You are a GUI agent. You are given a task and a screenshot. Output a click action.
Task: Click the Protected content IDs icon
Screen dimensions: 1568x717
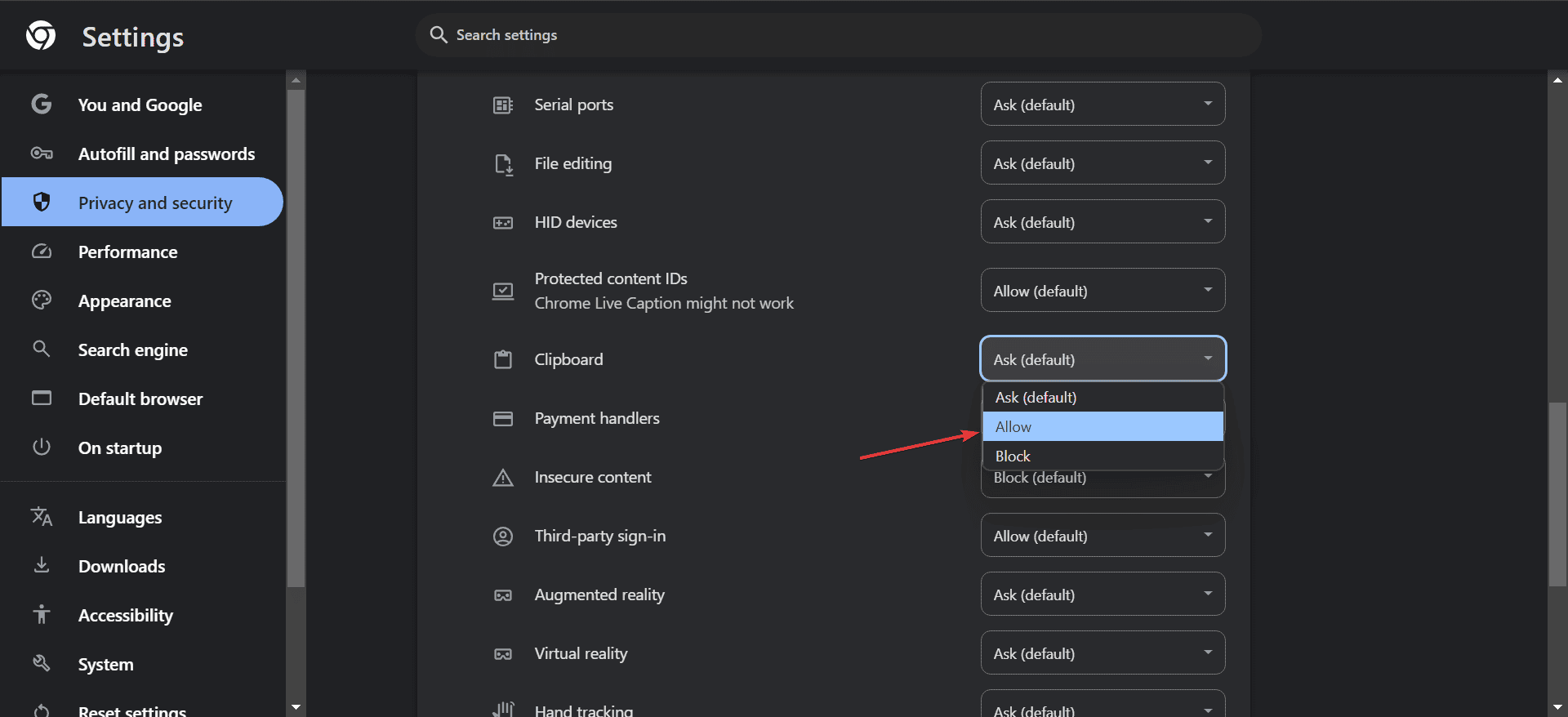pyautogui.click(x=503, y=291)
